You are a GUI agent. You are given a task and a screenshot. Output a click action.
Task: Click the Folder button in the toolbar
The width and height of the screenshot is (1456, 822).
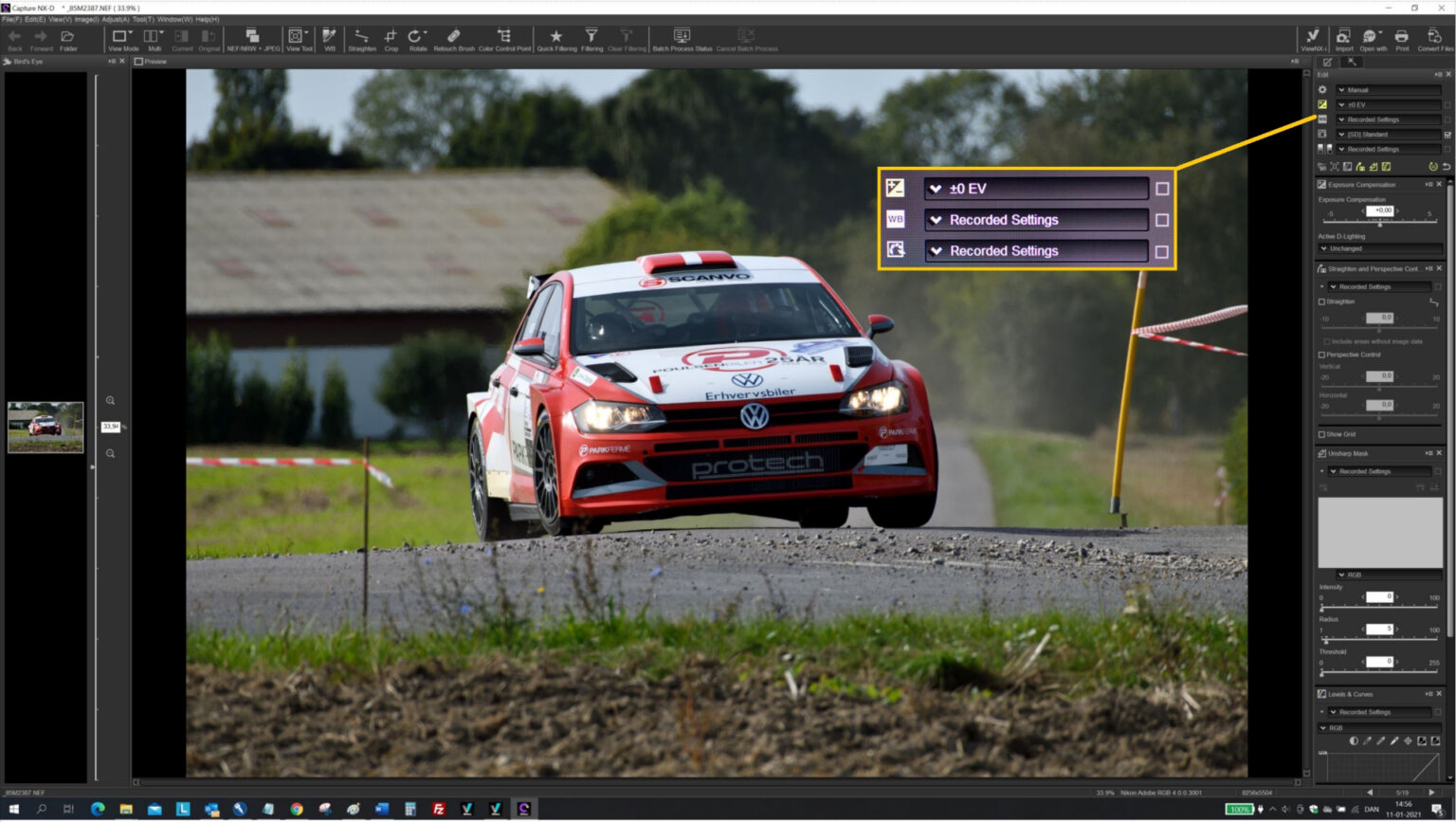(66, 38)
